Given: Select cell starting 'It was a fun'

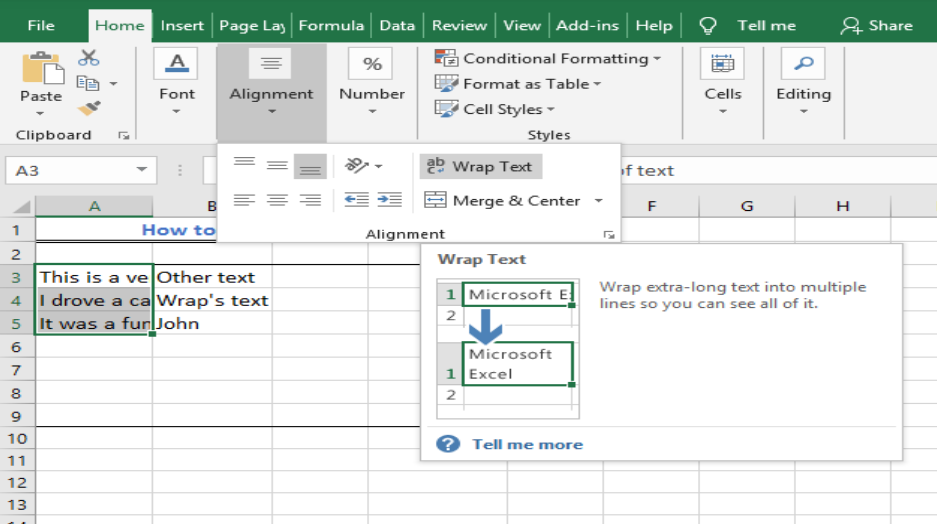Looking at the screenshot, I should [x=94, y=324].
